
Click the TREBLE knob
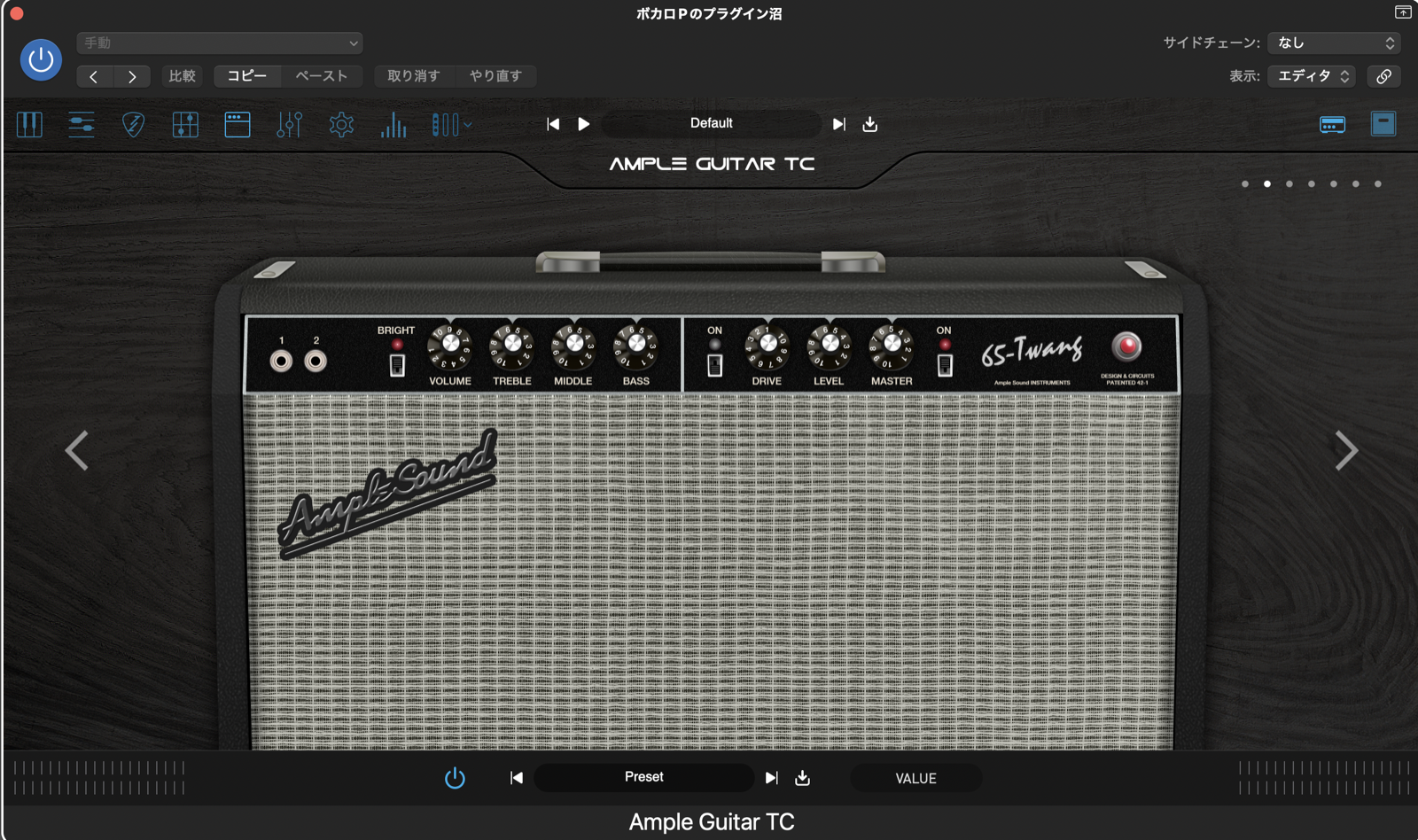[512, 346]
